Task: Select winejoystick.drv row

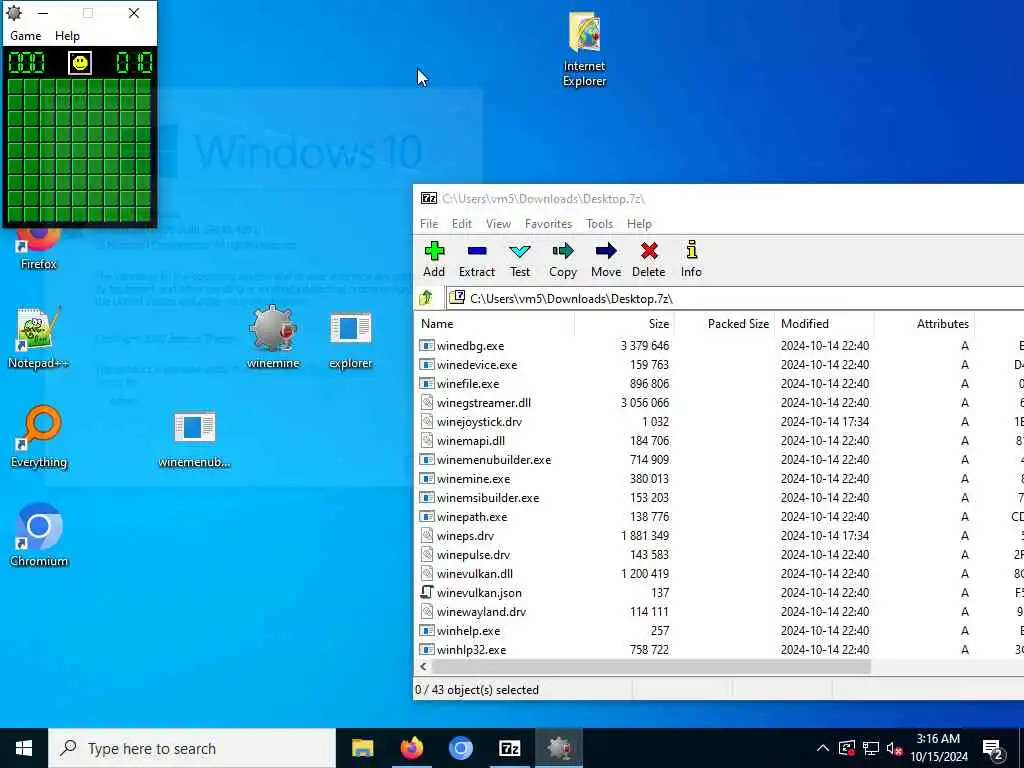Action: 718,421
